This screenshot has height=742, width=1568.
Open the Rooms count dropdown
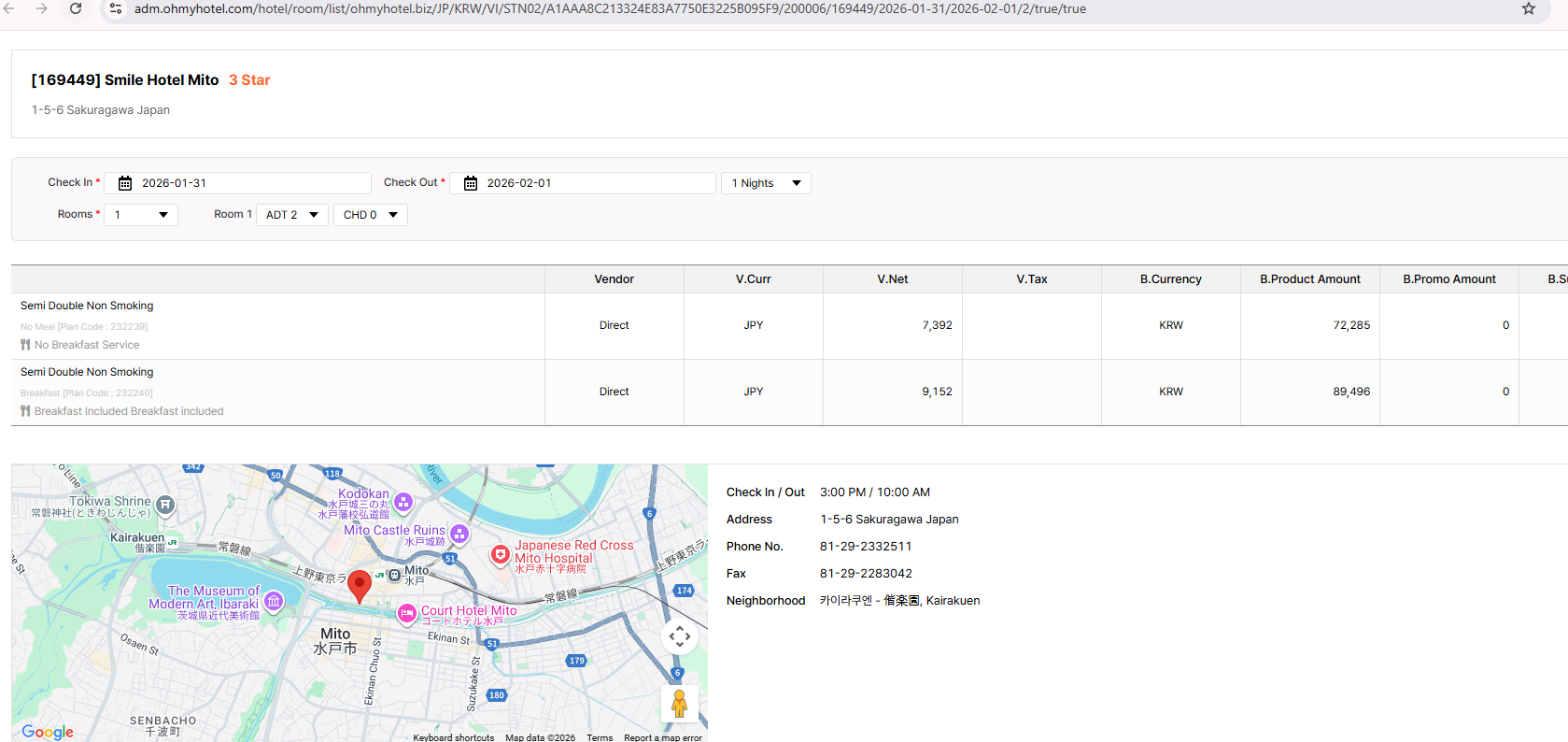pyautogui.click(x=141, y=215)
